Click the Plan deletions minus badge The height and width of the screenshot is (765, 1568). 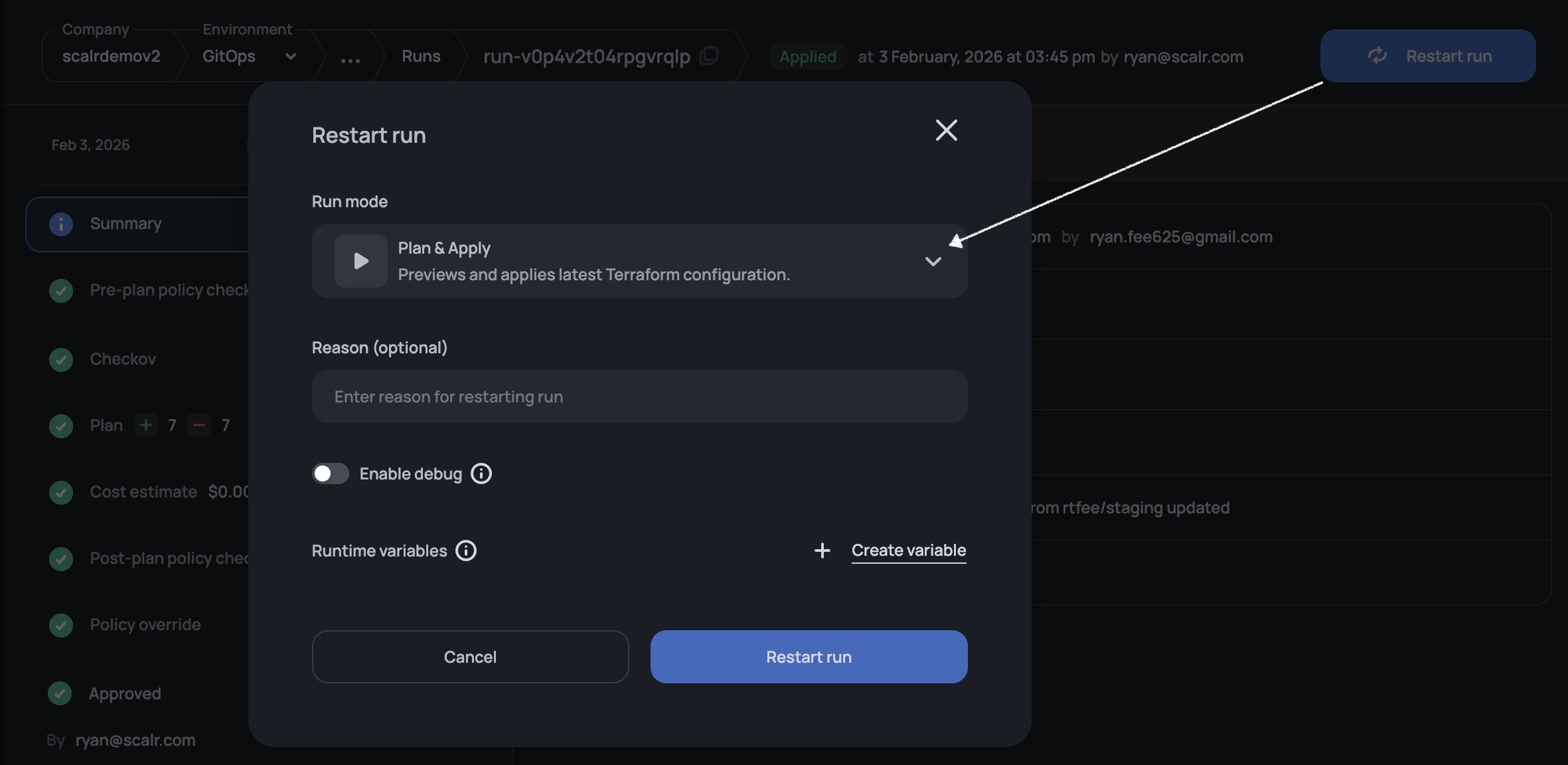click(199, 425)
